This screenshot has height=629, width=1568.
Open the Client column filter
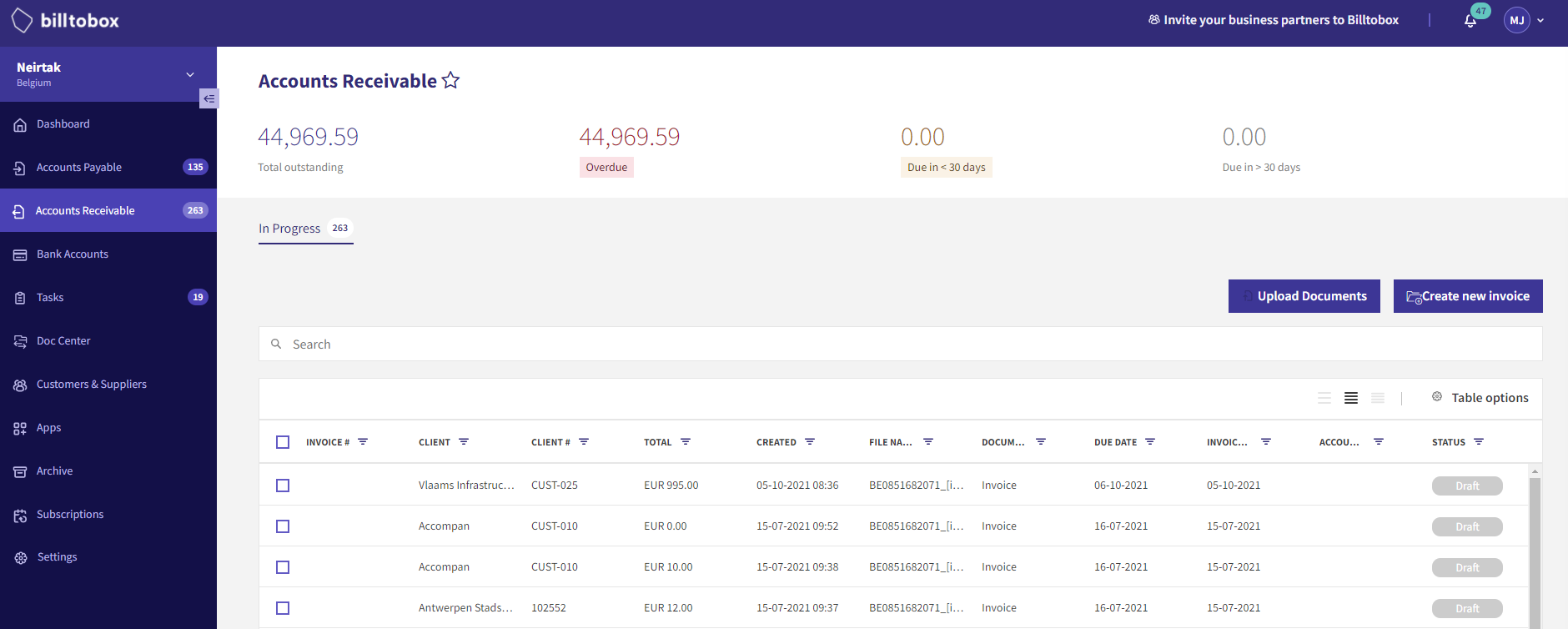point(464,442)
